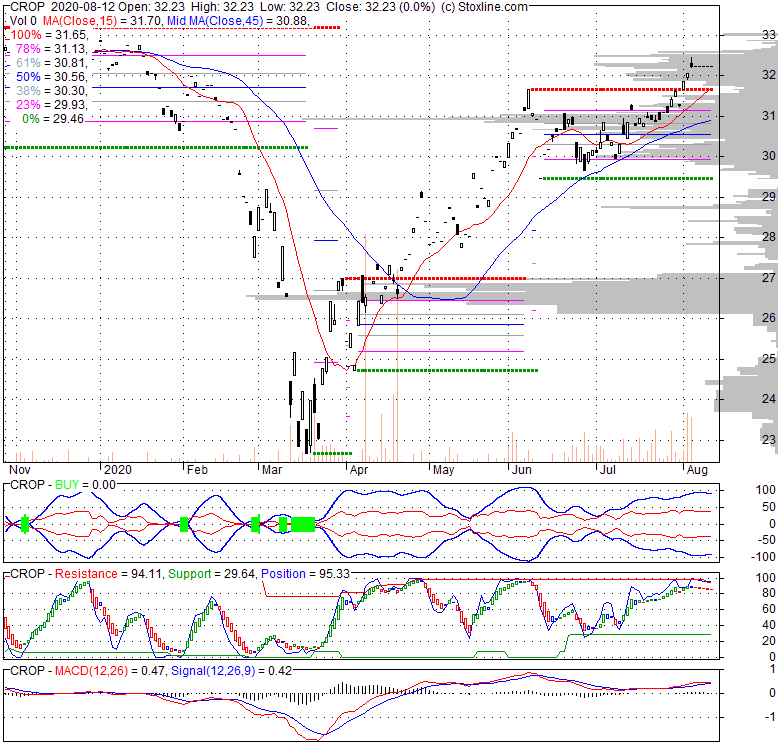Select the 'Close: 32.23 (0.0%)' value
This screenshot has height=745, width=780.
click(x=381, y=7)
